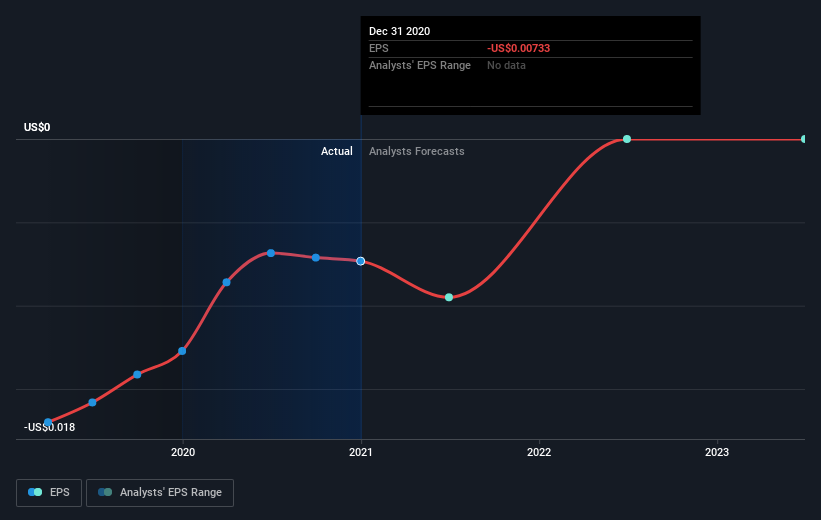821x520 pixels.
Task: Toggle the EPS legend series
Action: click(x=49, y=493)
